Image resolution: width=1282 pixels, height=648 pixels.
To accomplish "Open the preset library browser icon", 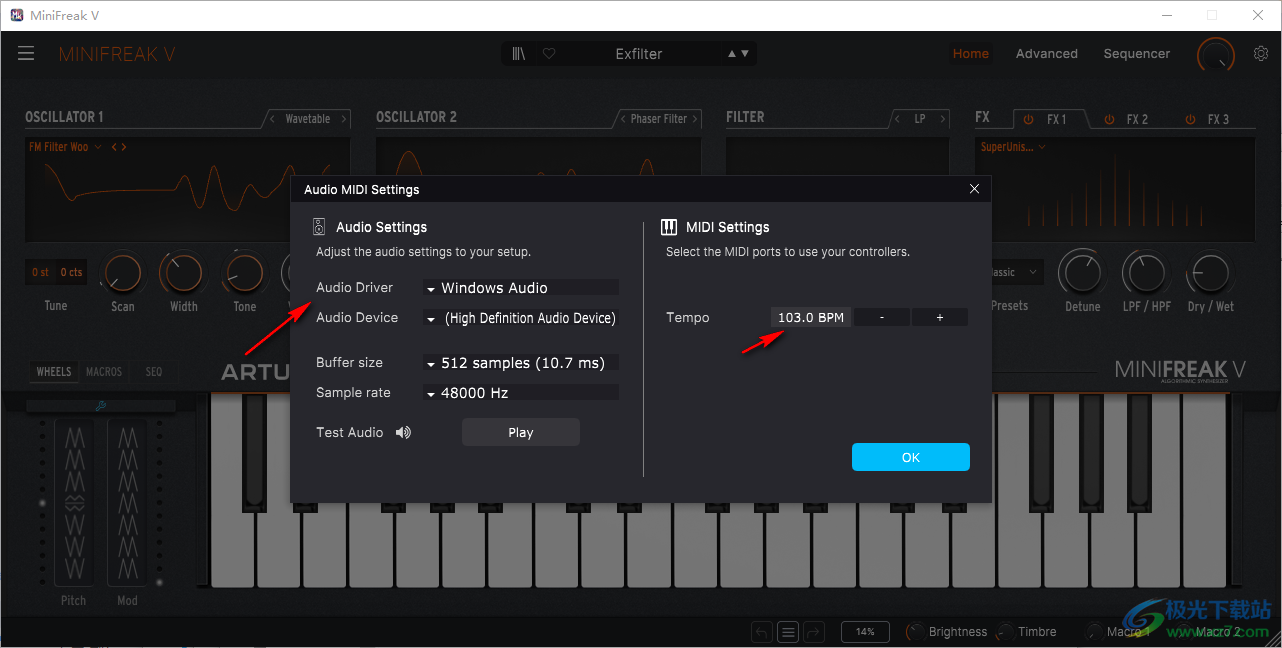I will point(518,54).
